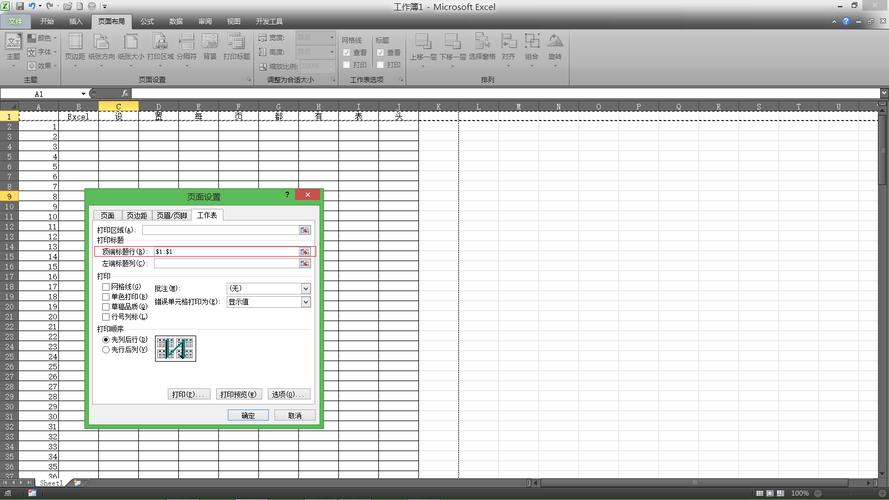Click the range selector icon for 顶端标题行

point(304,251)
